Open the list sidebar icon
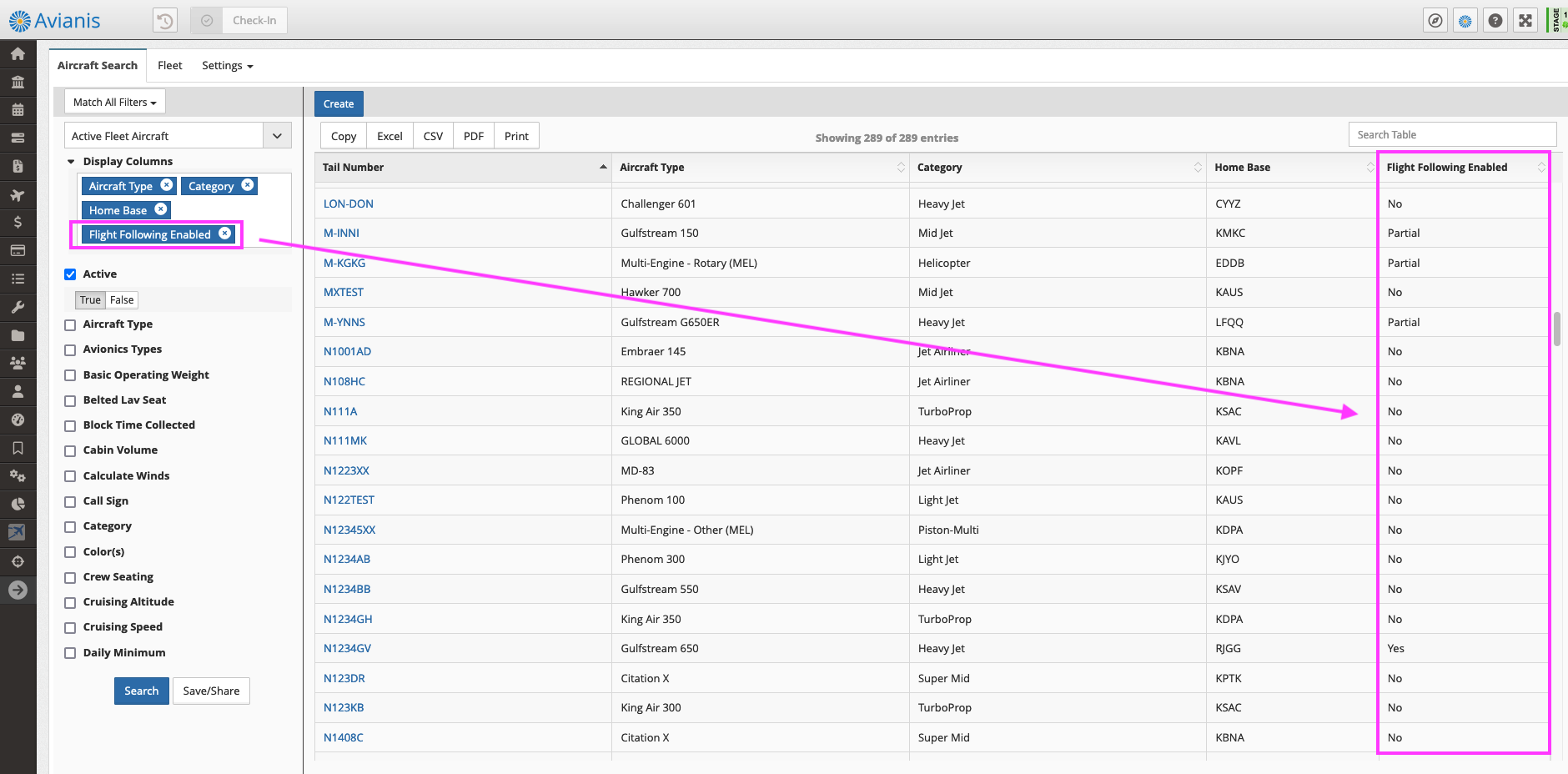The height and width of the screenshot is (774, 1568). 18,279
